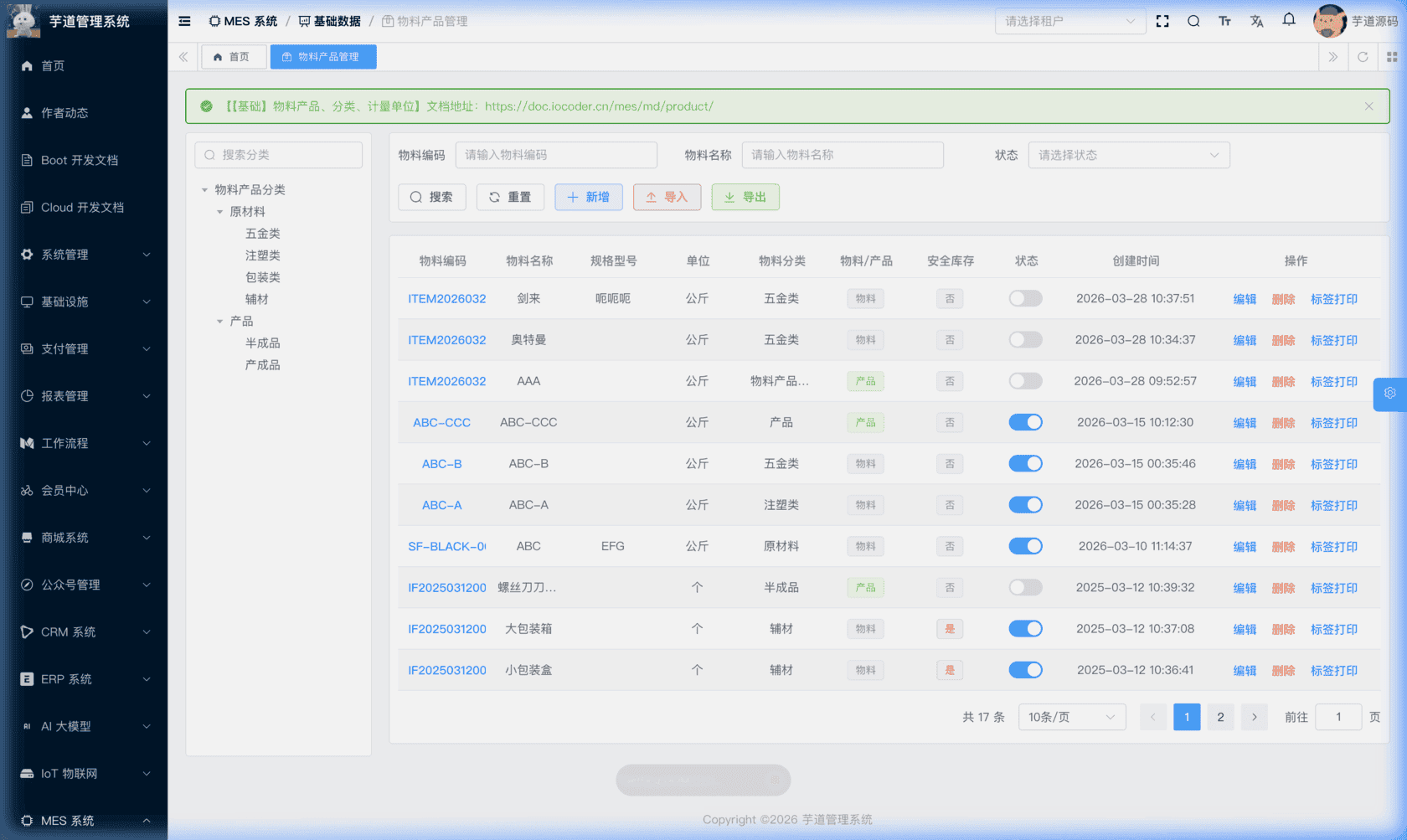Image resolution: width=1407 pixels, height=840 pixels.
Task: Collapse the 原材料 tree node
Action: (x=220, y=211)
